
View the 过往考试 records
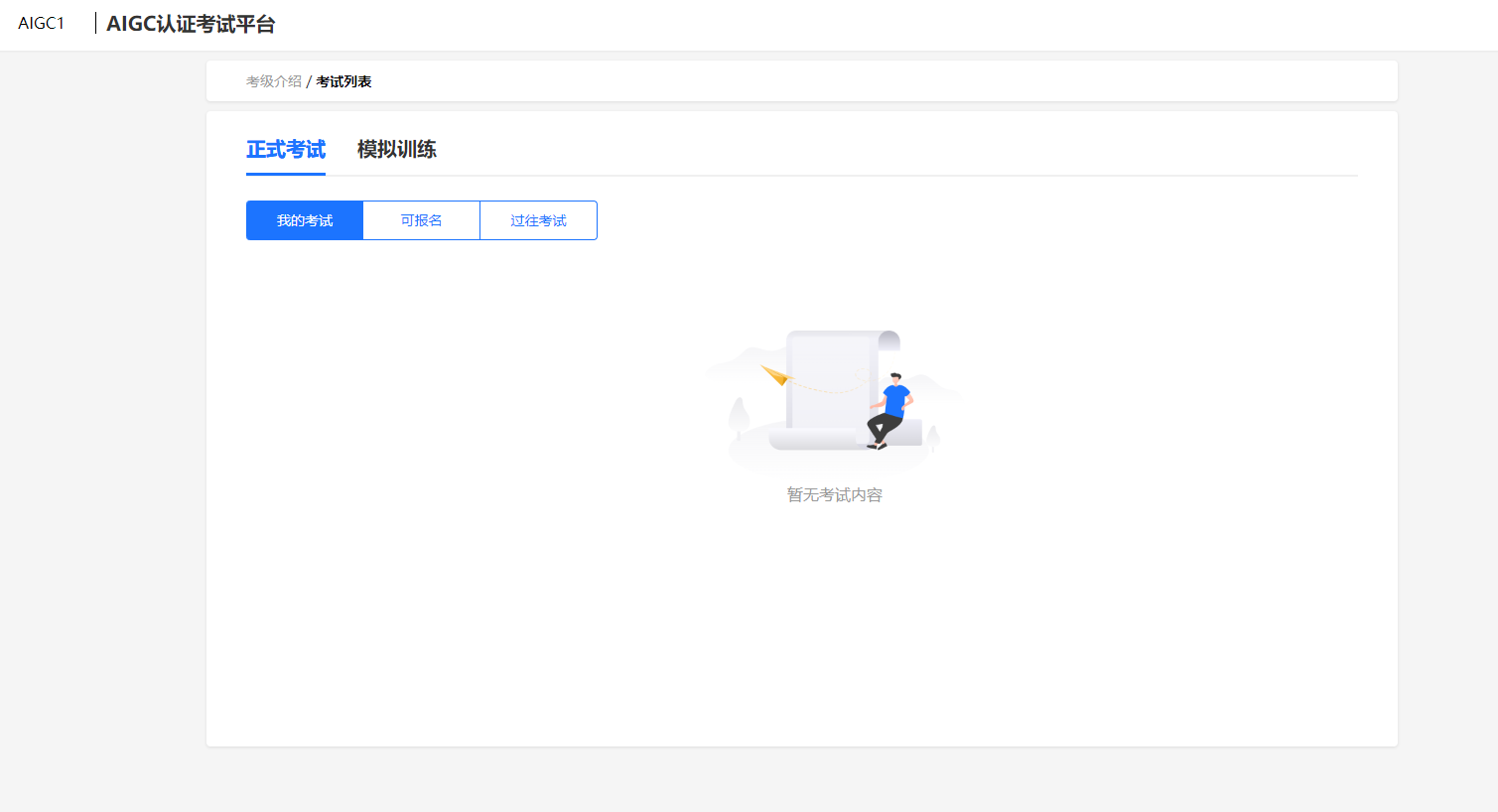click(x=539, y=220)
